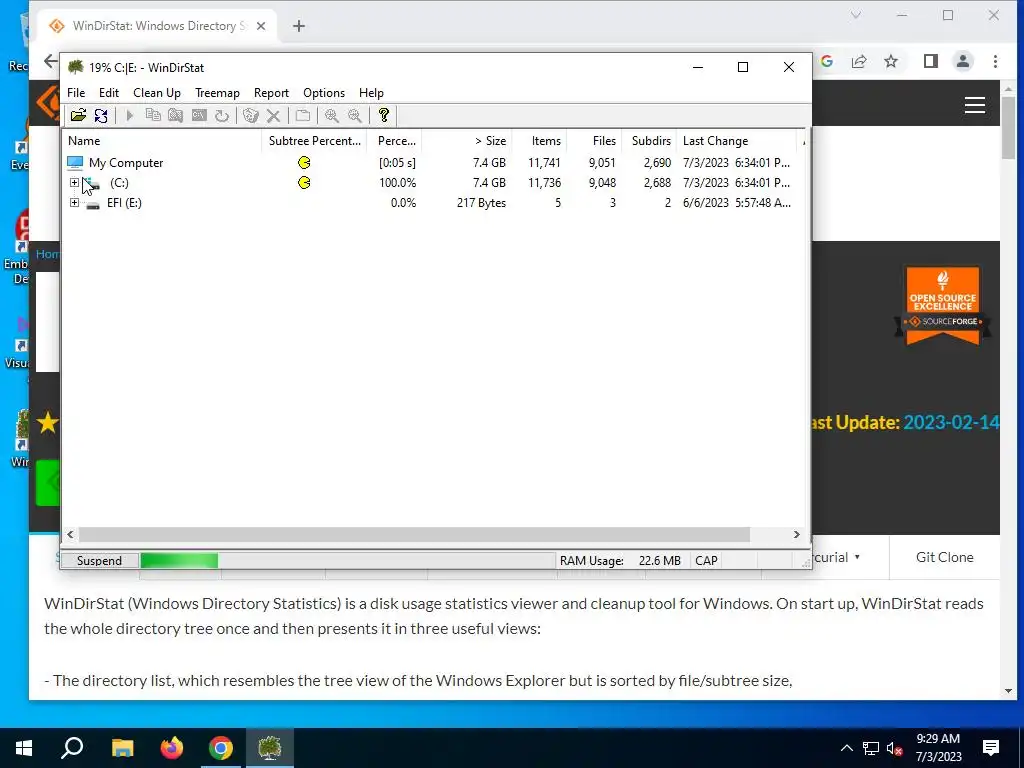Click the Suspend button
Screen dimensions: 1024x768
click(99, 560)
